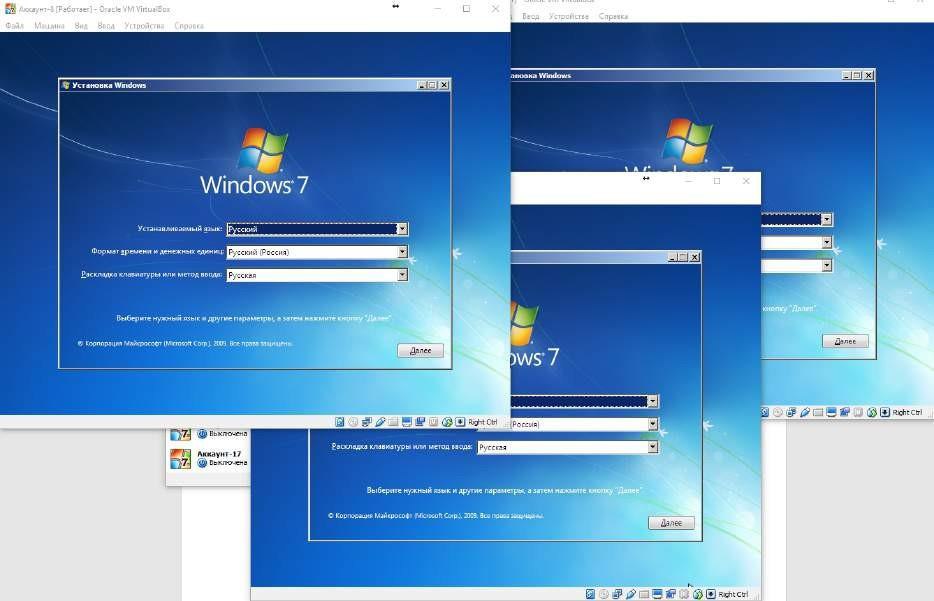Click mouse integration icon in bottom VM window status bar
Screen dimensions: 934x601
coord(698,594)
